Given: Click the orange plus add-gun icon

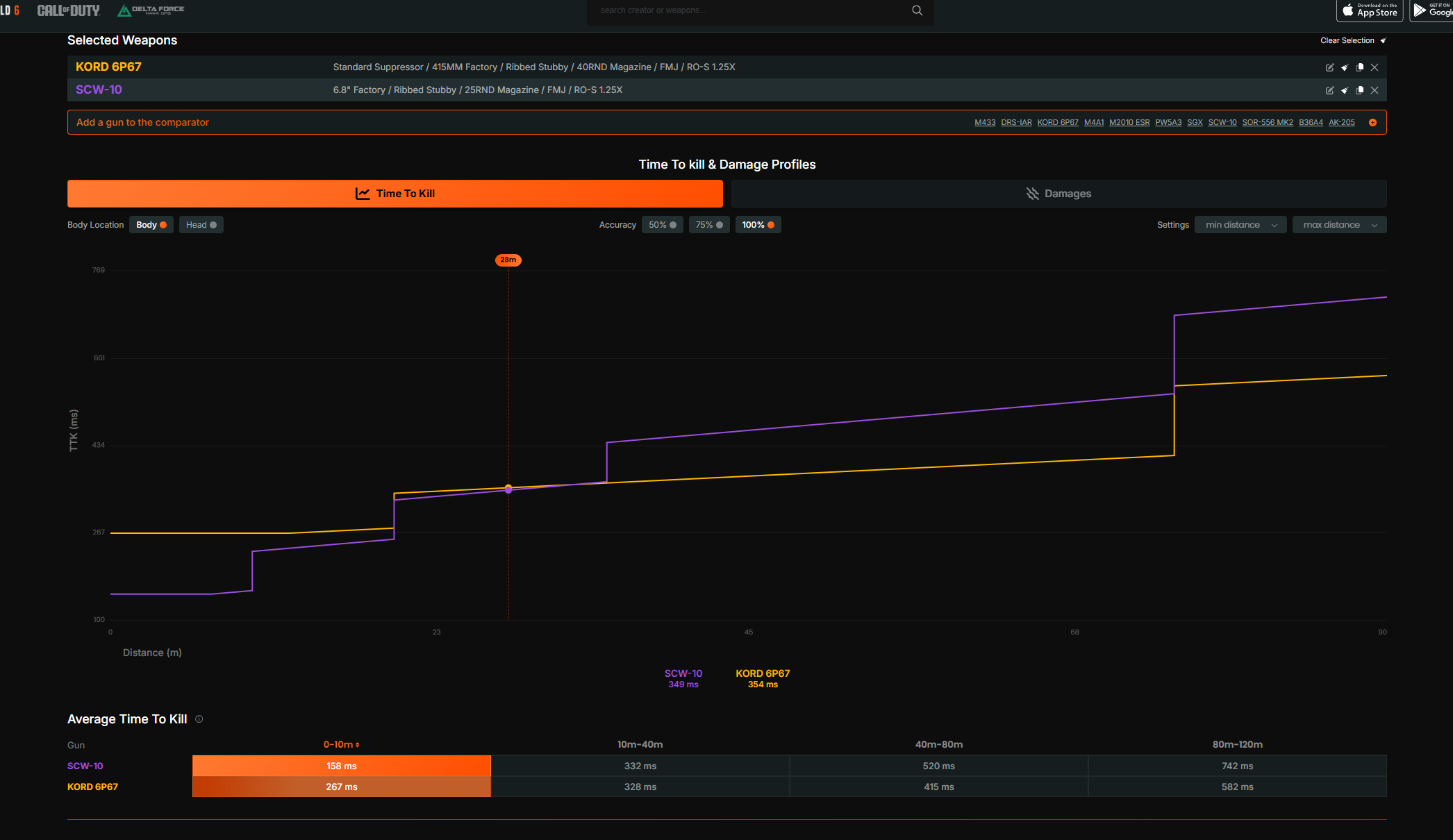Looking at the screenshot, I should (x=1372, y=122).
